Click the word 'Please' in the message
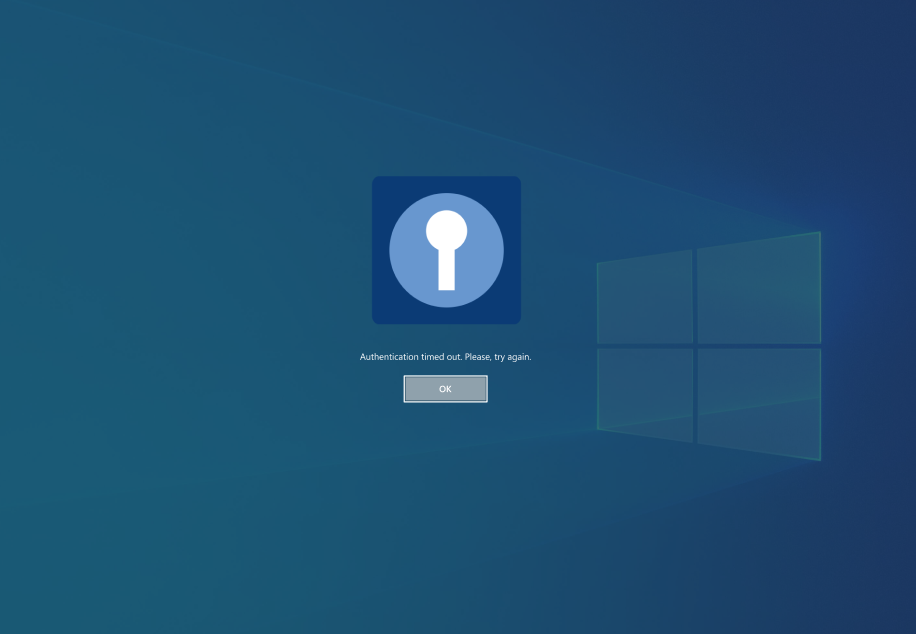Viewport: 916px width, 634px height. (x=478, y=357)
